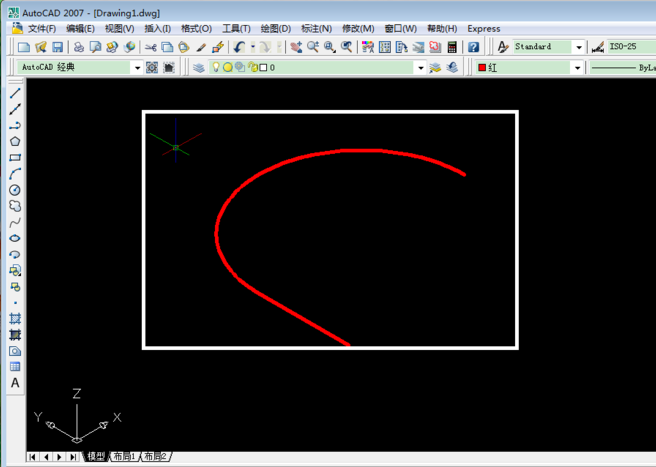Open the 绘图(D) menu

(x=276, y=28)
